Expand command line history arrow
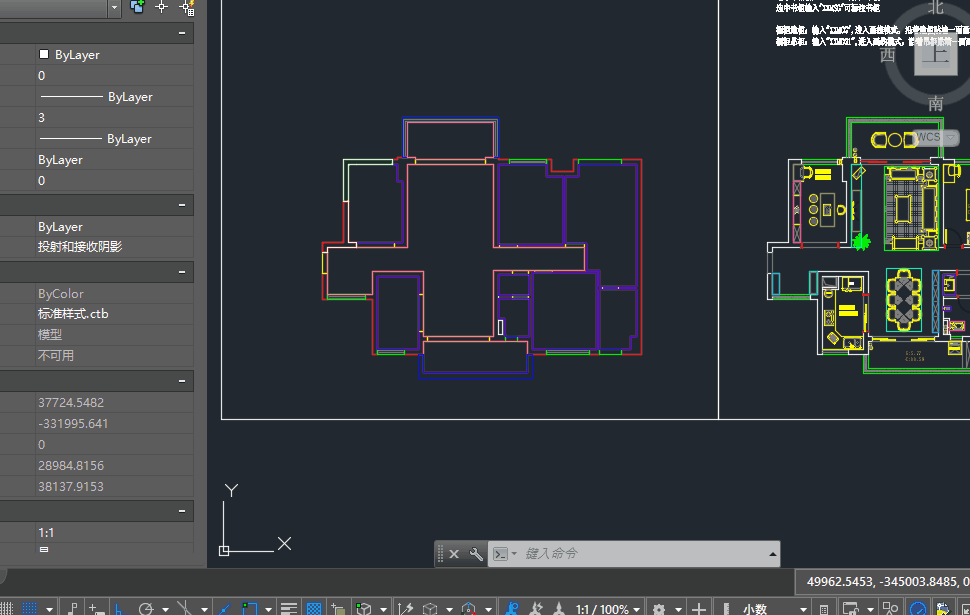 tap(773, 554)
